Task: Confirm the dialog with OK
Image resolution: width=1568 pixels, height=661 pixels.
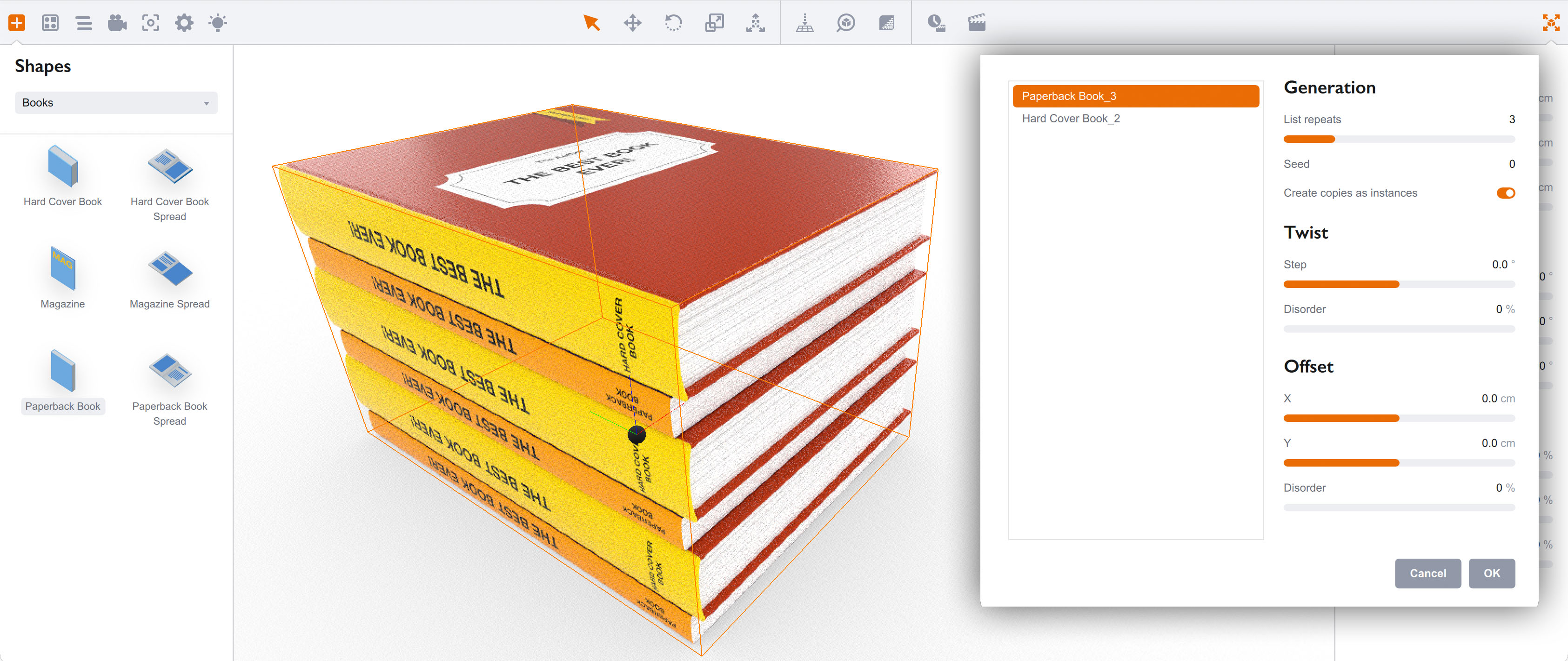Action: tap(1491, 573)
